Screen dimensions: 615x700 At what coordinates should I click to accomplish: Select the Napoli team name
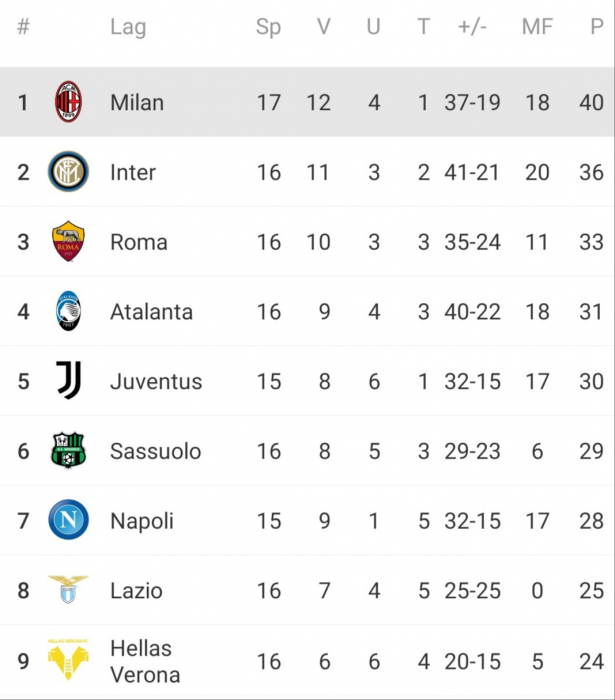(x=142, y=521)
